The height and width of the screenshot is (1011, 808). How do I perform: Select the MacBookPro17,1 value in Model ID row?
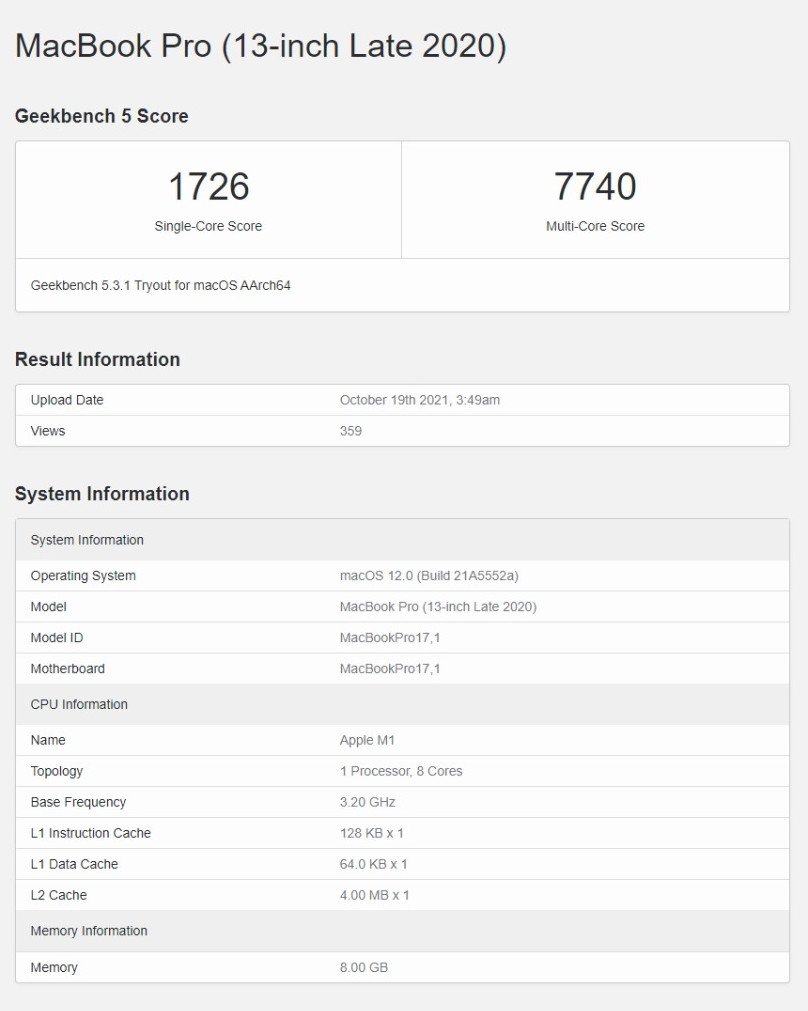click(x=390, y=638)
